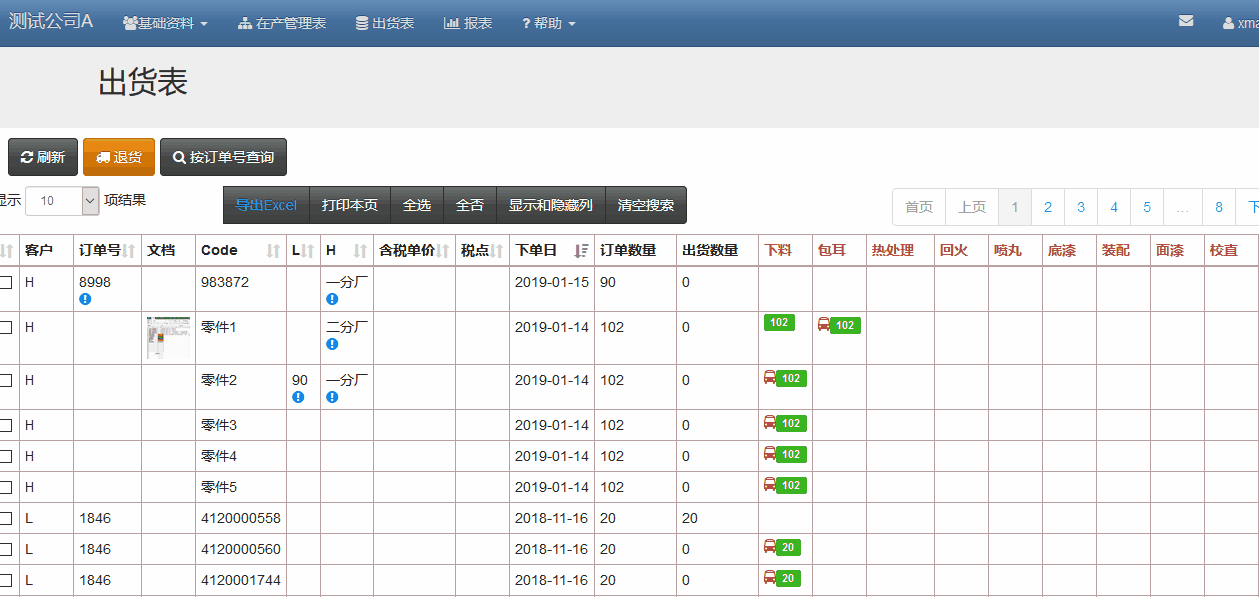Expand the 帮助 menu
Viewport: 1259px width, 597px height.
(549, 23)
